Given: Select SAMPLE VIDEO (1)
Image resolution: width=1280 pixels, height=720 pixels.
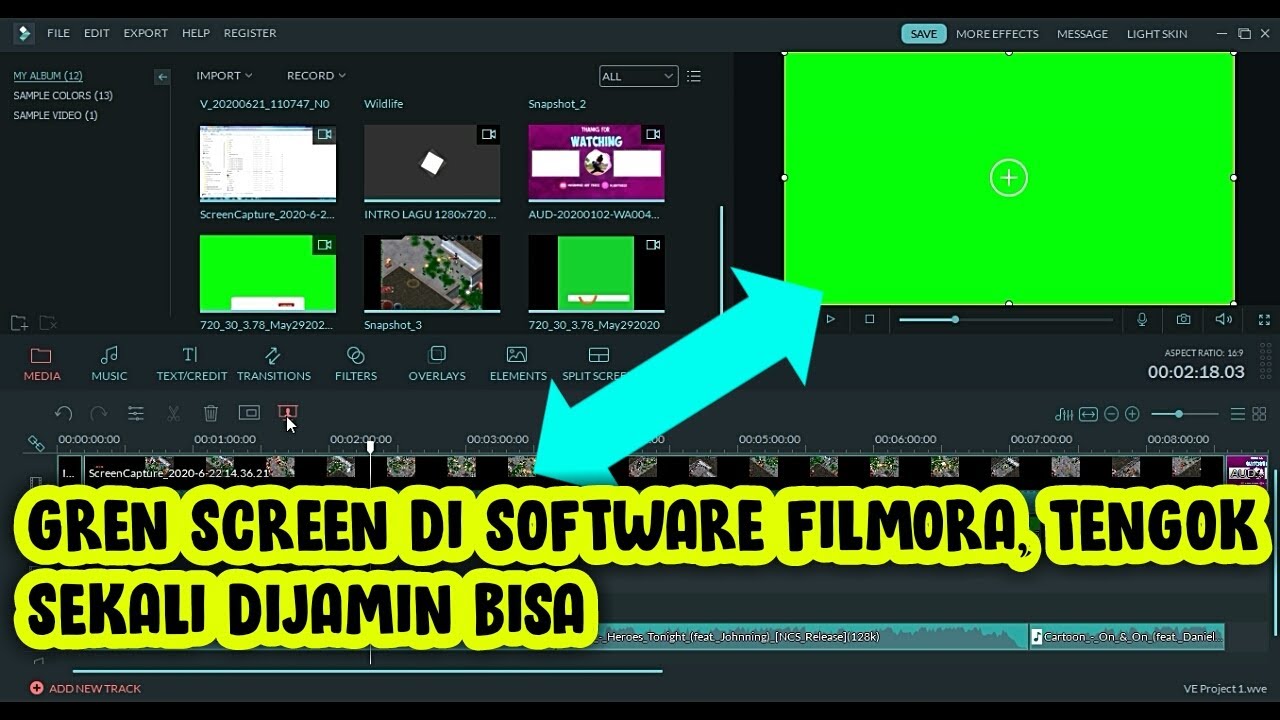Looking at the screenshot, I should point(55,116).
